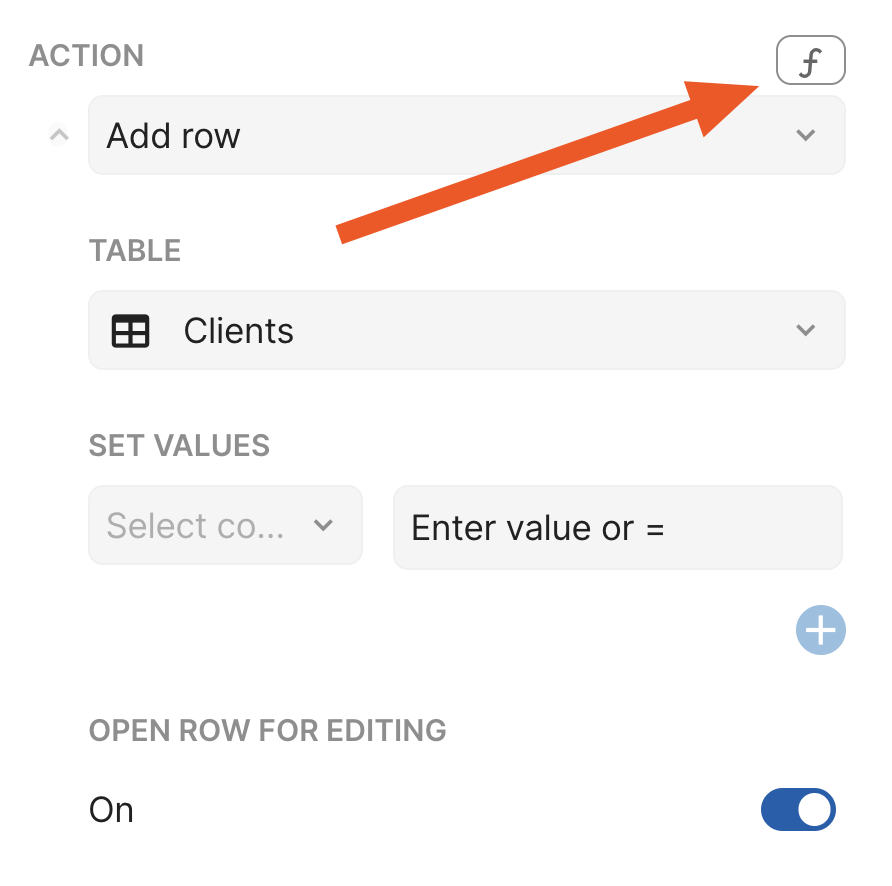Click the chevron in the Select column box
892x886 pixels.
coord(323,525)
